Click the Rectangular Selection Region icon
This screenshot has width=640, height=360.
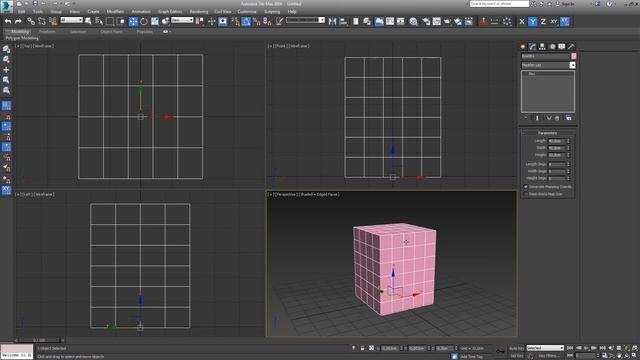pos(110,21)
